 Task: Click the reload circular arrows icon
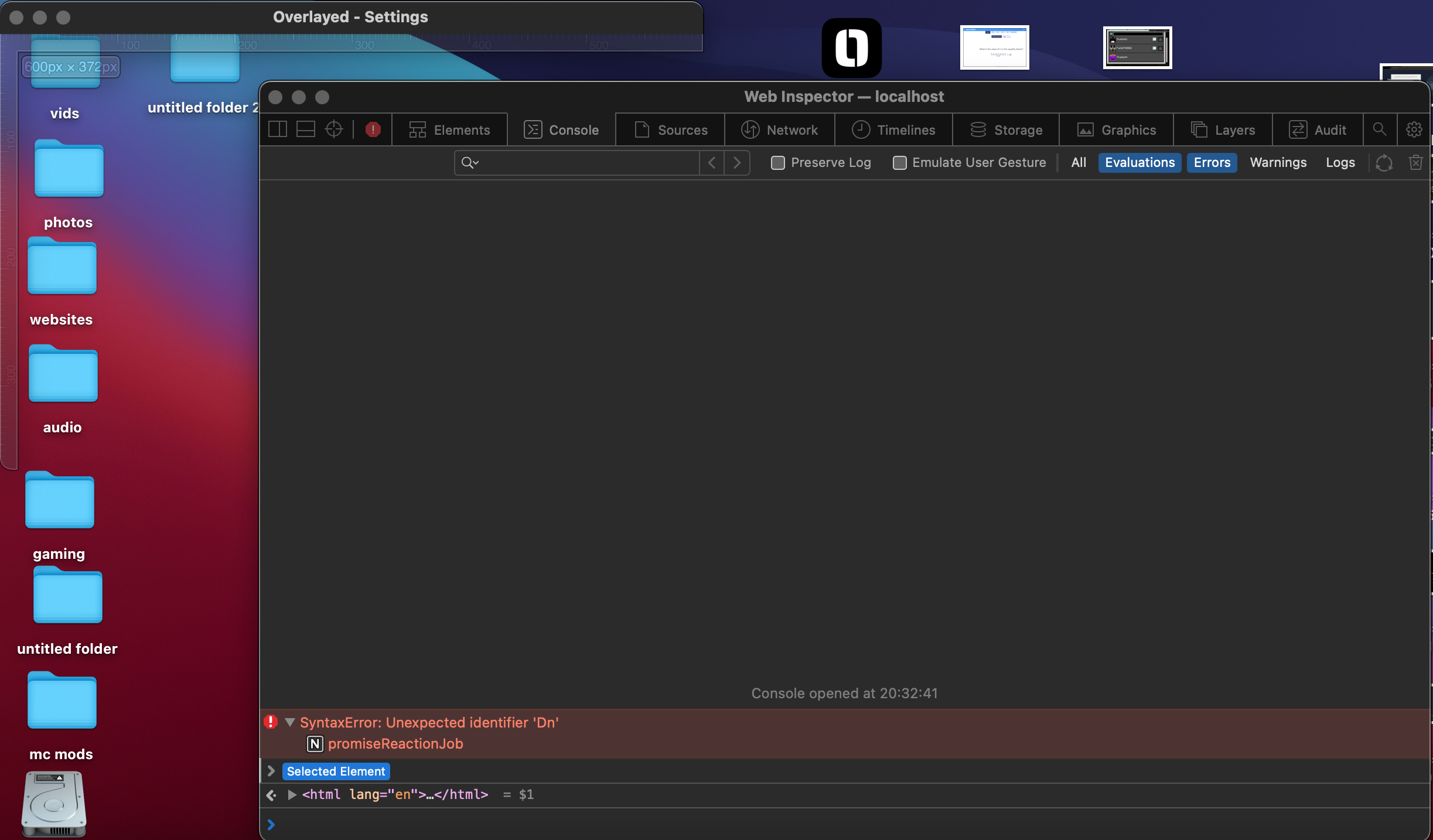click(1384, 162)
